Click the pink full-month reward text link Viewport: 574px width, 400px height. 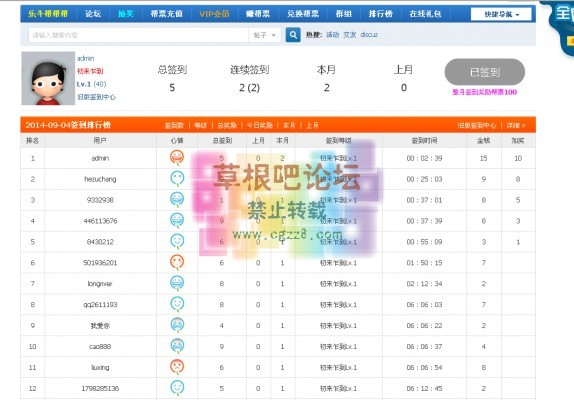tap(485, 92)
